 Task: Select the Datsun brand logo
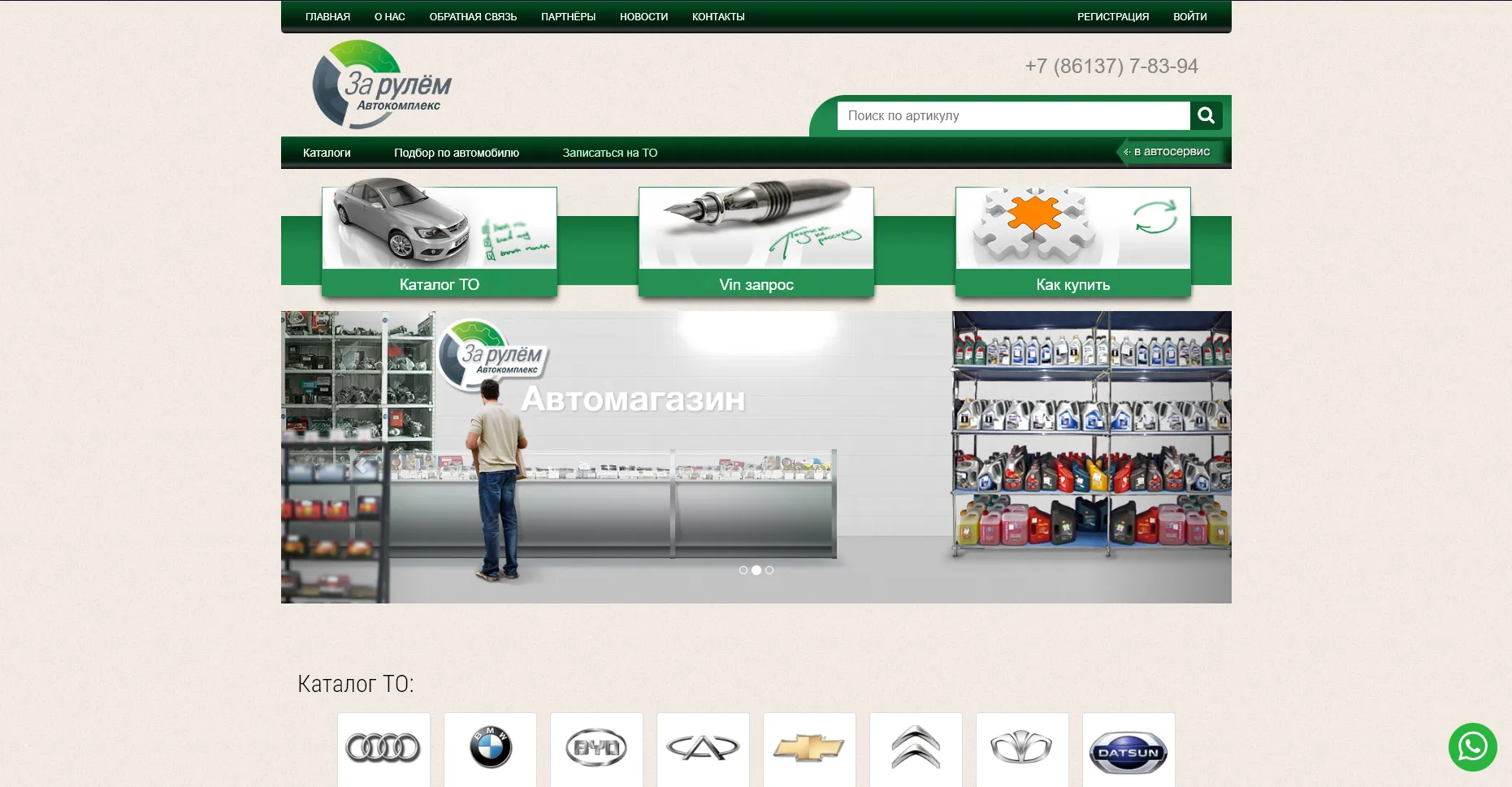click(x=1129, y=753)
